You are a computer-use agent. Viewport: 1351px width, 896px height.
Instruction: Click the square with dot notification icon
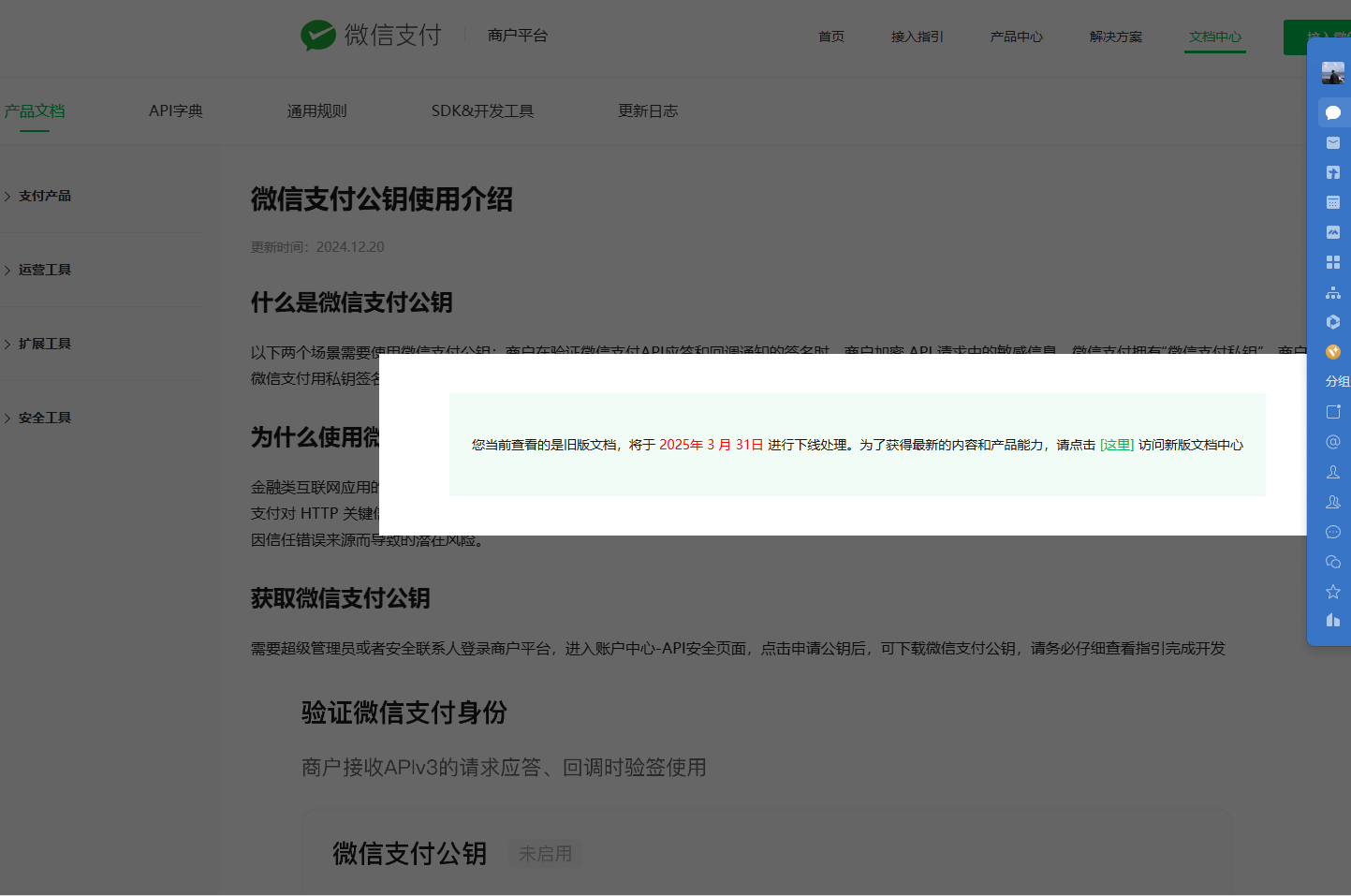tap(1333, 412)
